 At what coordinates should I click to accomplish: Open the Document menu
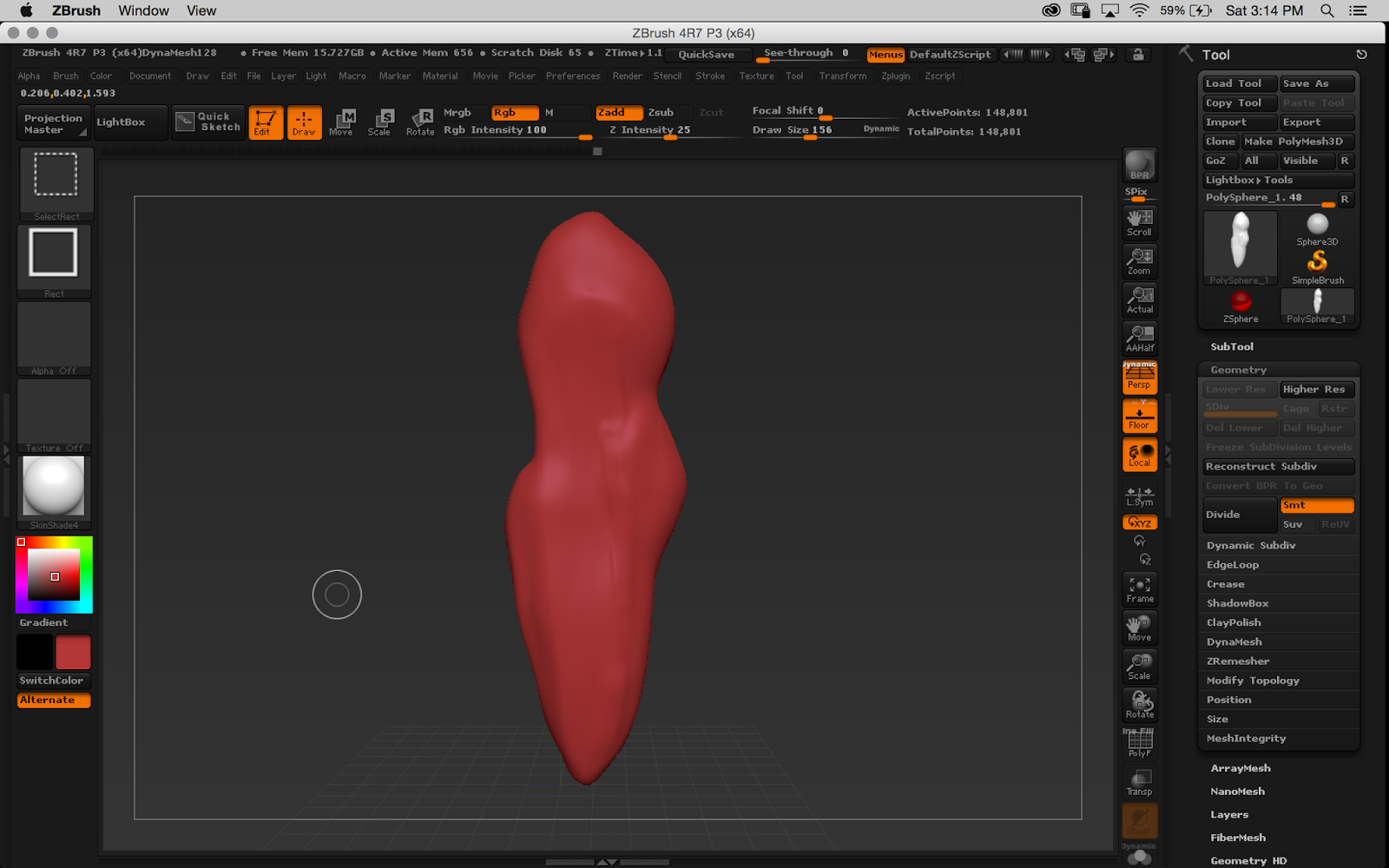pyautogui.click(x=150, y=76)
